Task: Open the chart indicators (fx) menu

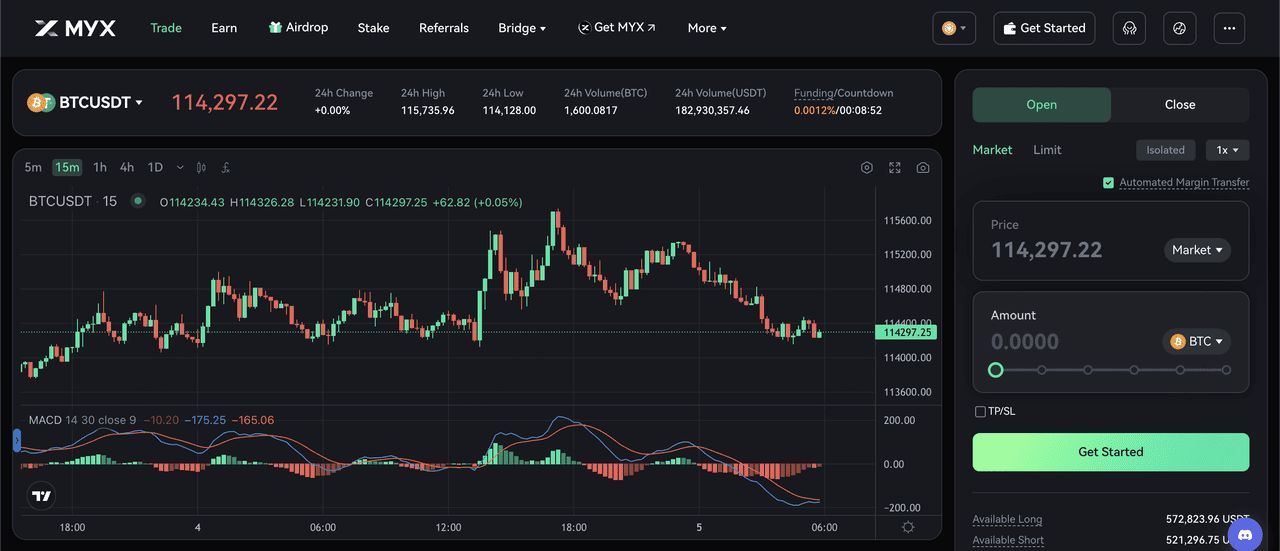Action: point(227,168)
